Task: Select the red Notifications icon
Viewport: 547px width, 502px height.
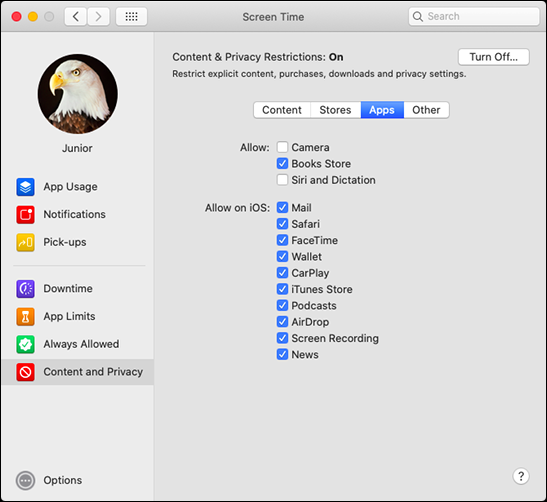Action: [25, 215]
